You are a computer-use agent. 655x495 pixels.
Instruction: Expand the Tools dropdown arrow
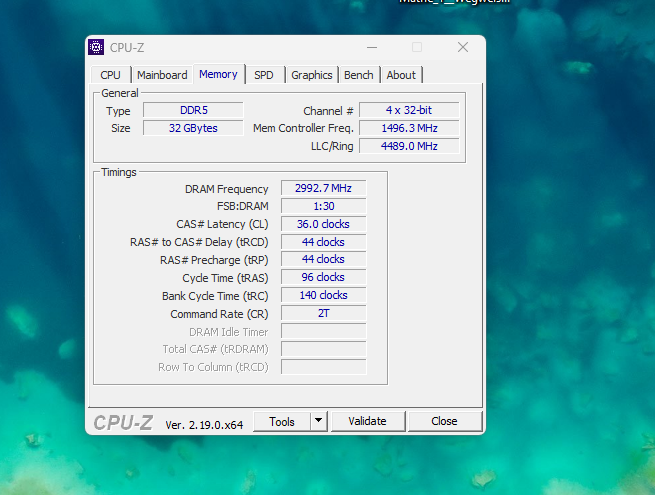coord(319,421)
